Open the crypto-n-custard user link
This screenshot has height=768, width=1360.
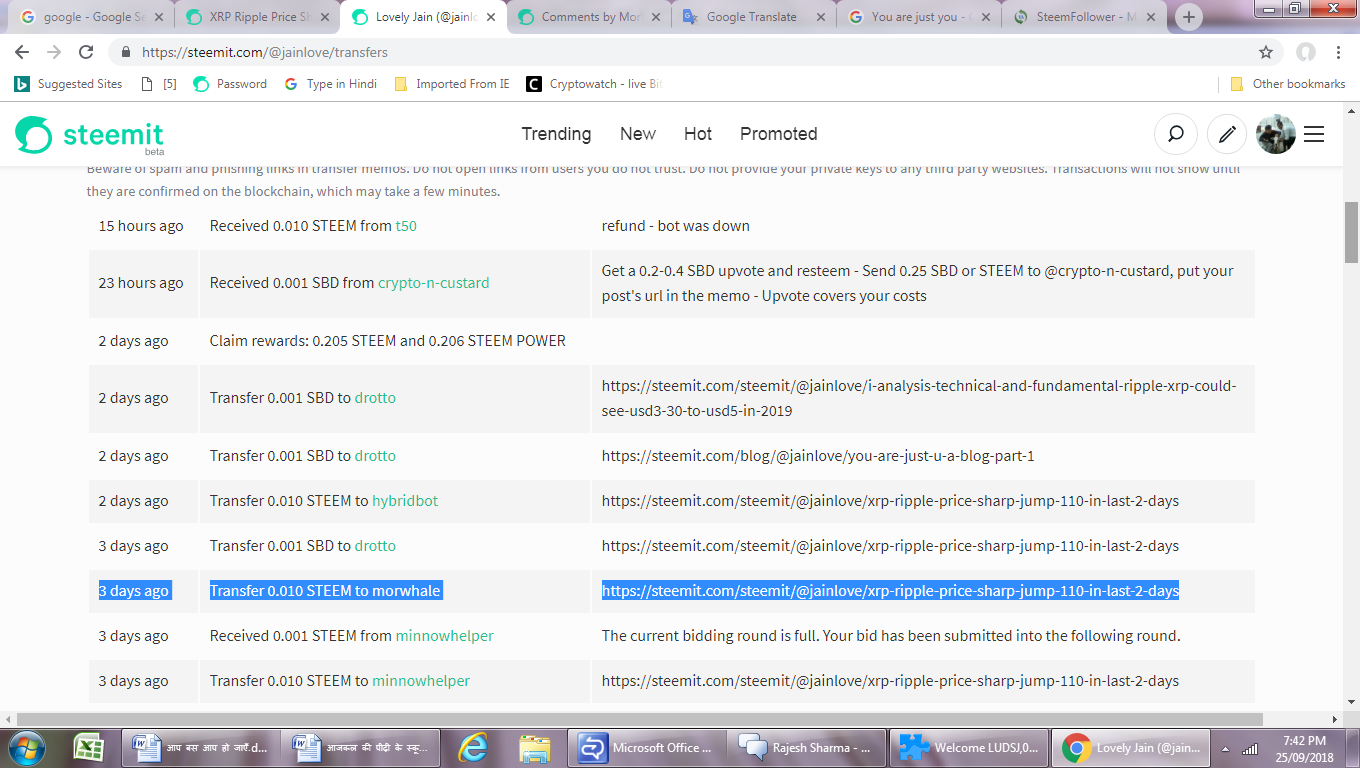434,283
